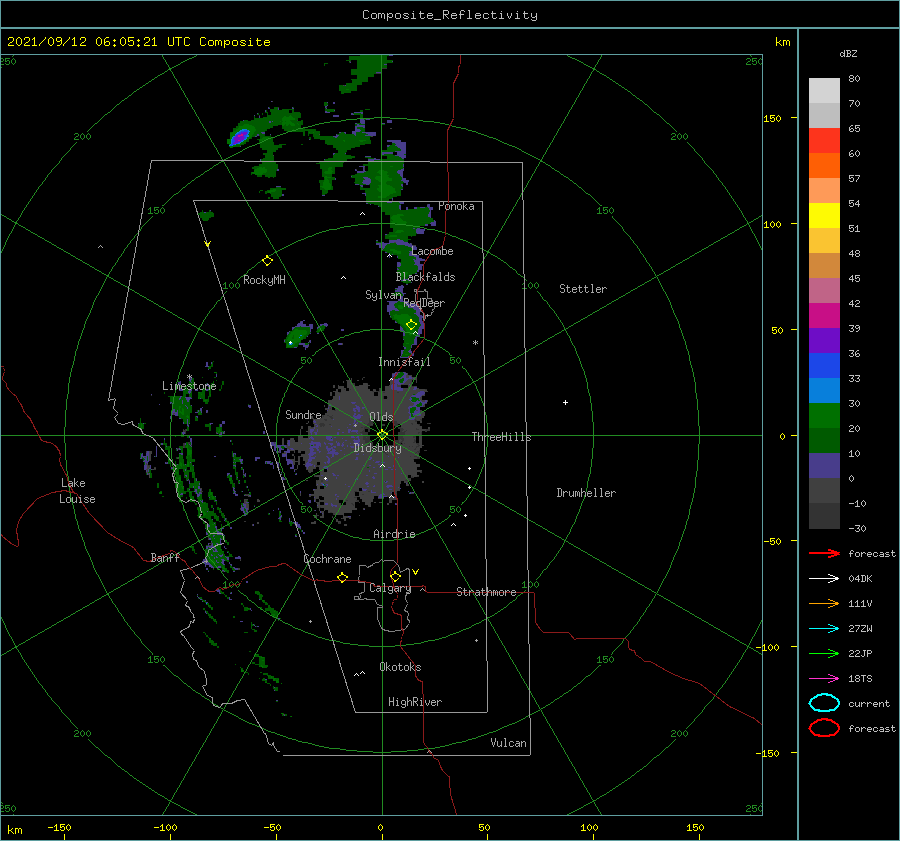The height and width of the screenshot is (841, 900).
Task: Click the cyan 27ZW arrow legend icon
Action: [x=824, y=629]
